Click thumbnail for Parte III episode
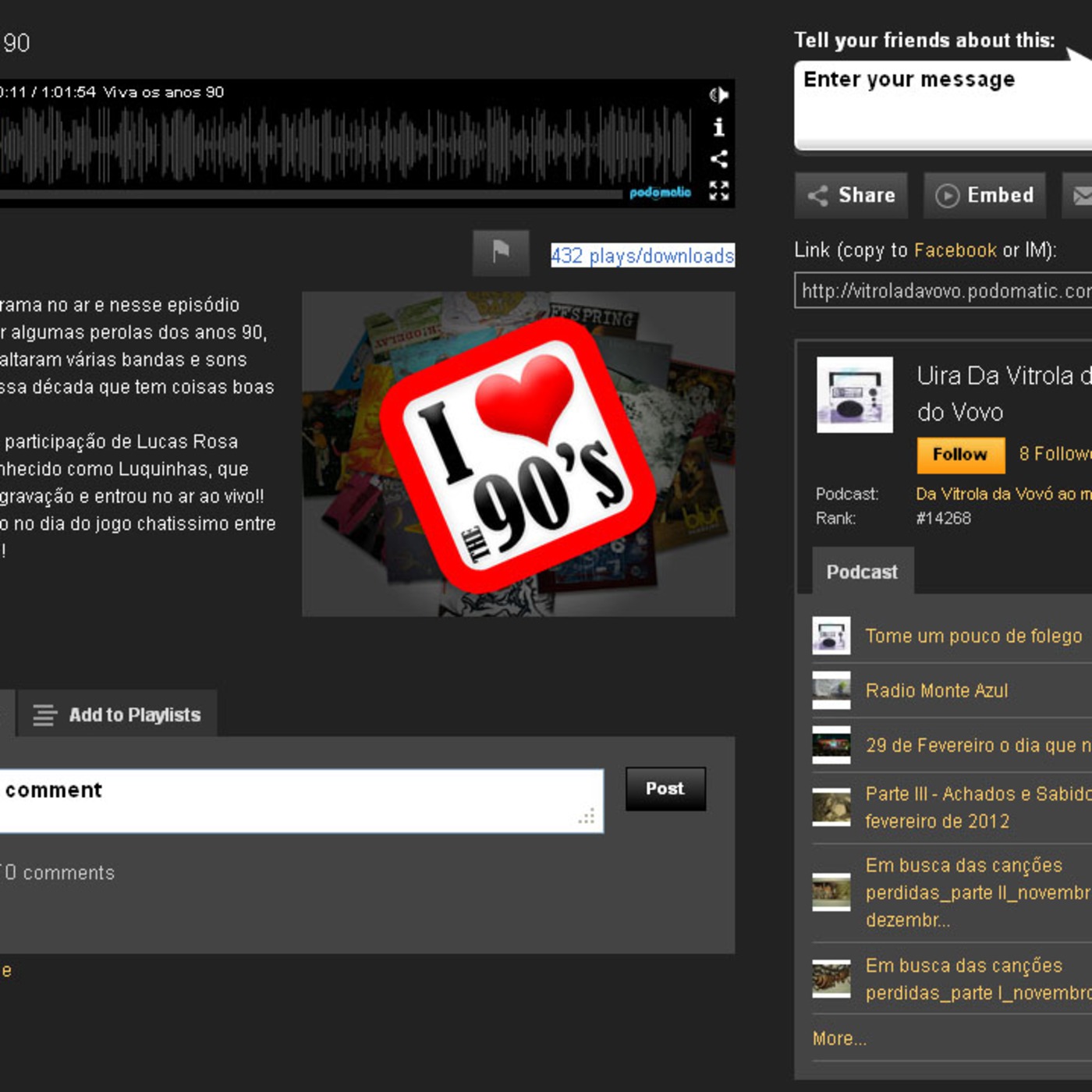The image size is (1092, 1092). click(831, 807)
